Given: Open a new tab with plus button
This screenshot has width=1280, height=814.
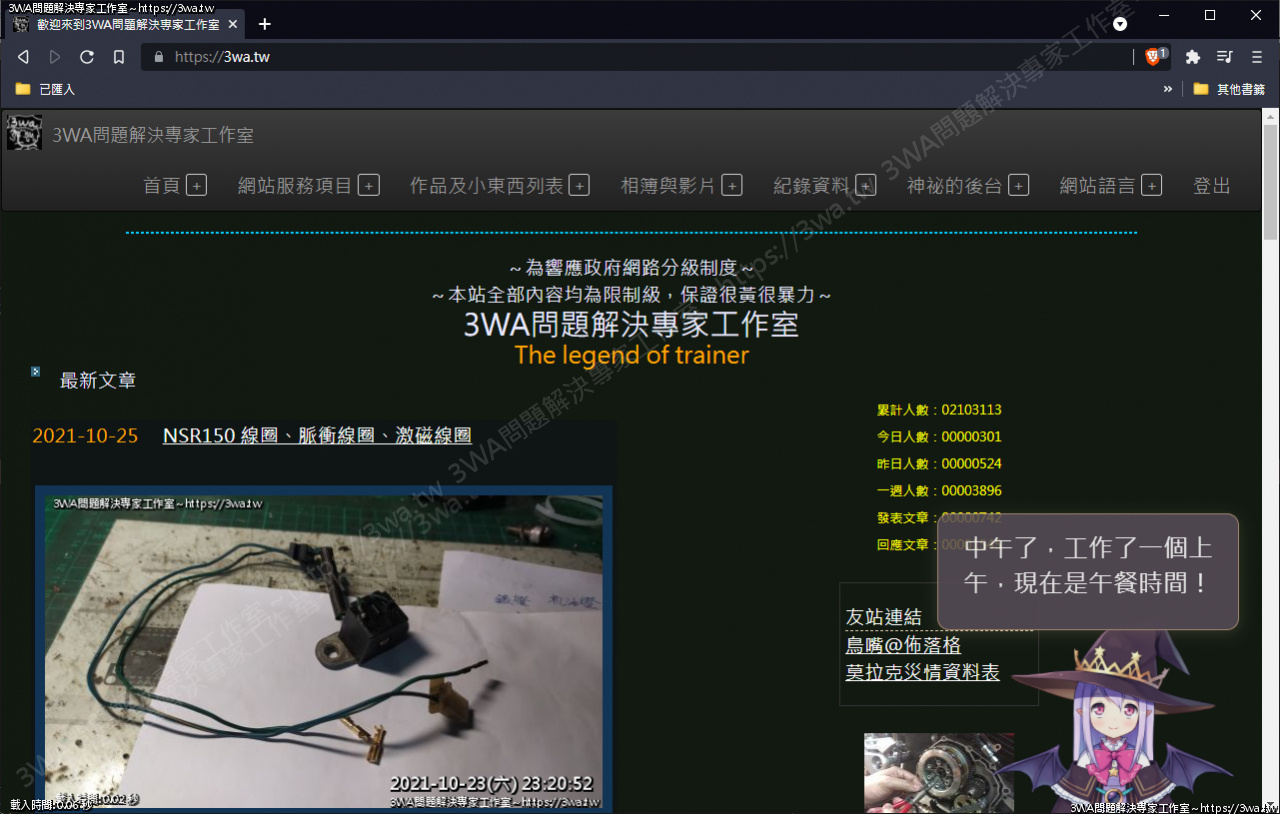Looking at the screenshot, I should pos(265,24).
